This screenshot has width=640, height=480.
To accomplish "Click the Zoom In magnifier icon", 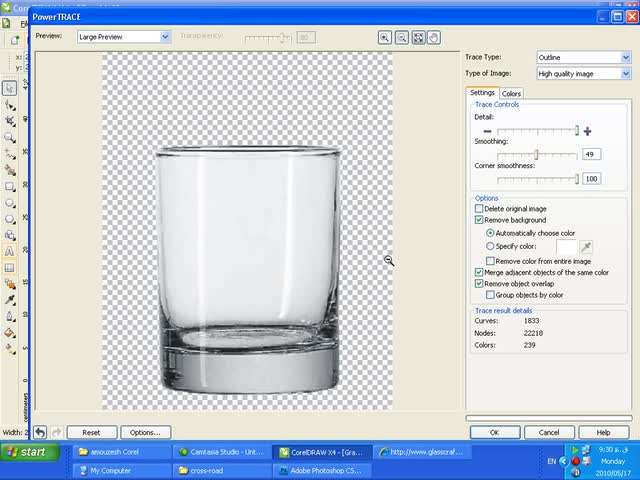I will [x=384, y=38].
